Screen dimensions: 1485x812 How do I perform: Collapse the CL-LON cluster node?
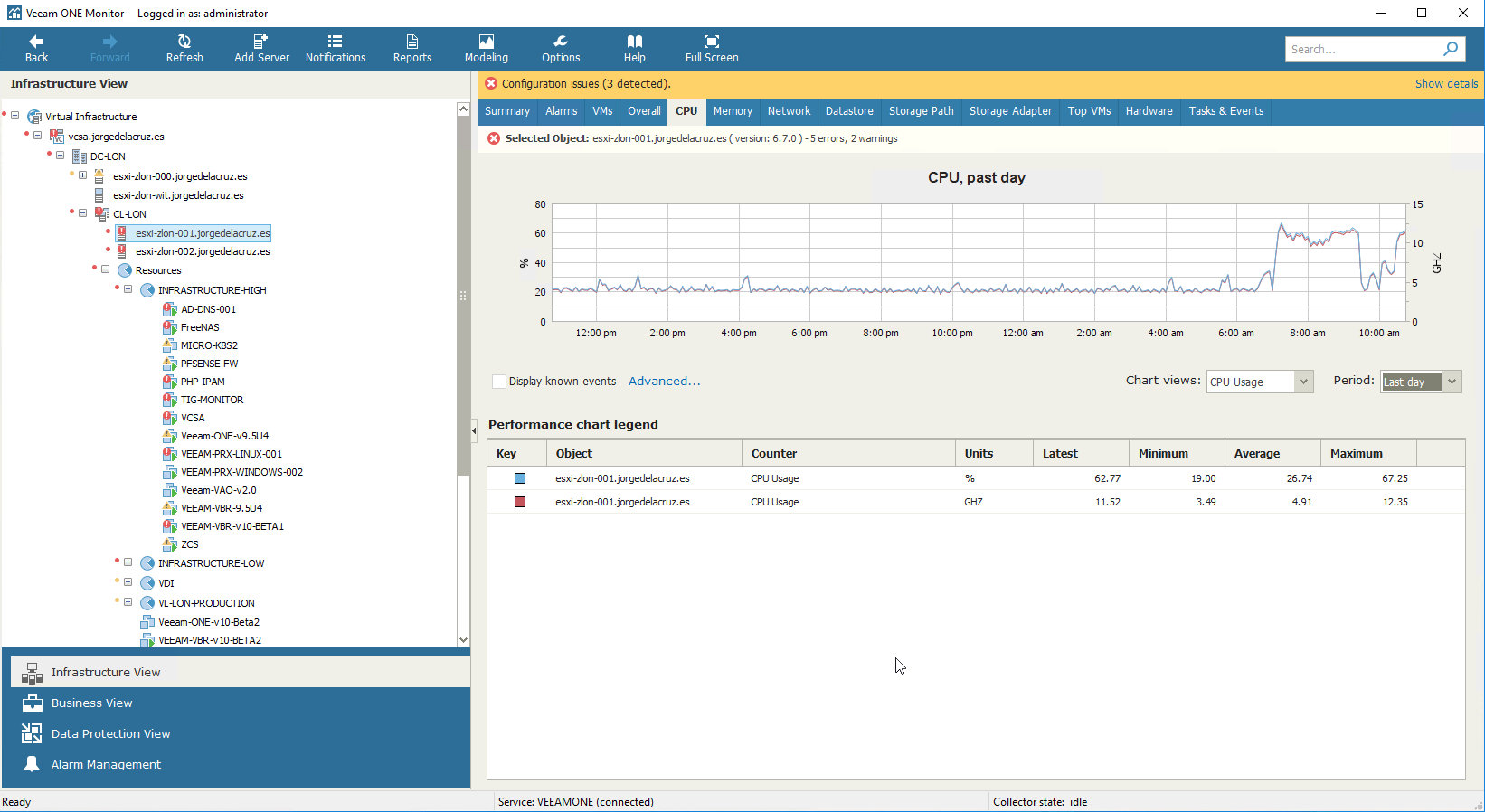(83, 213)
